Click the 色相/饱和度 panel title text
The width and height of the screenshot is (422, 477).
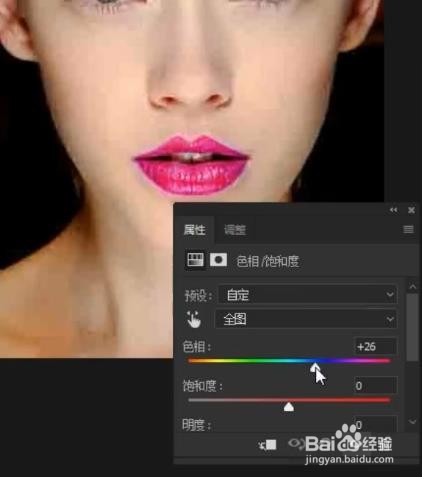(267, 261)
